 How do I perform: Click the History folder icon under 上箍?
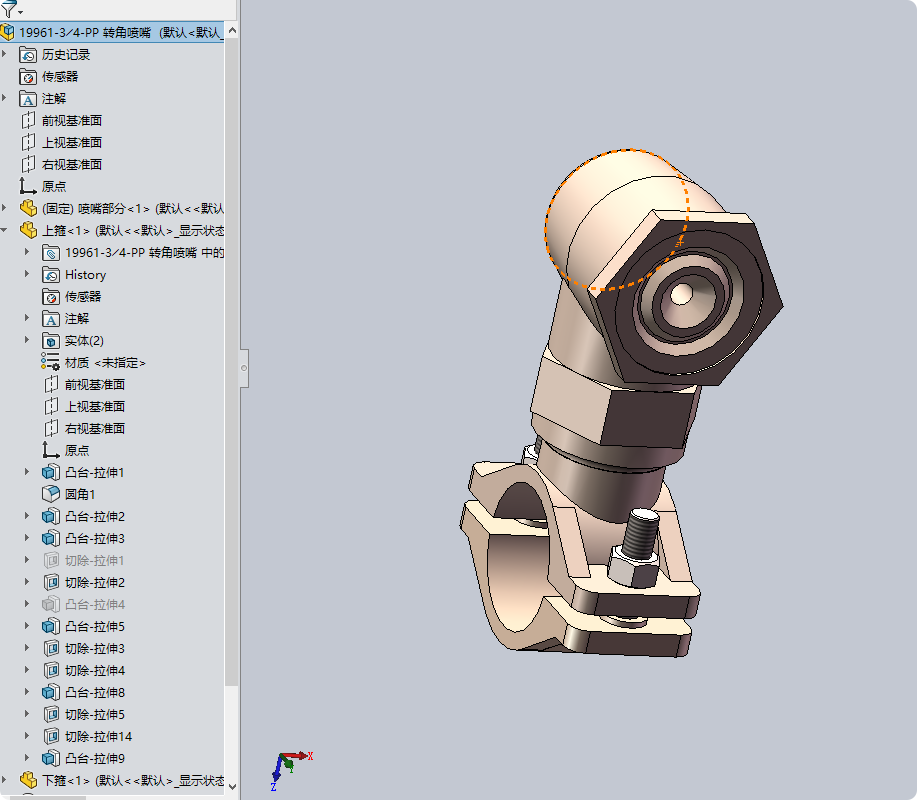tap(51, 275)
